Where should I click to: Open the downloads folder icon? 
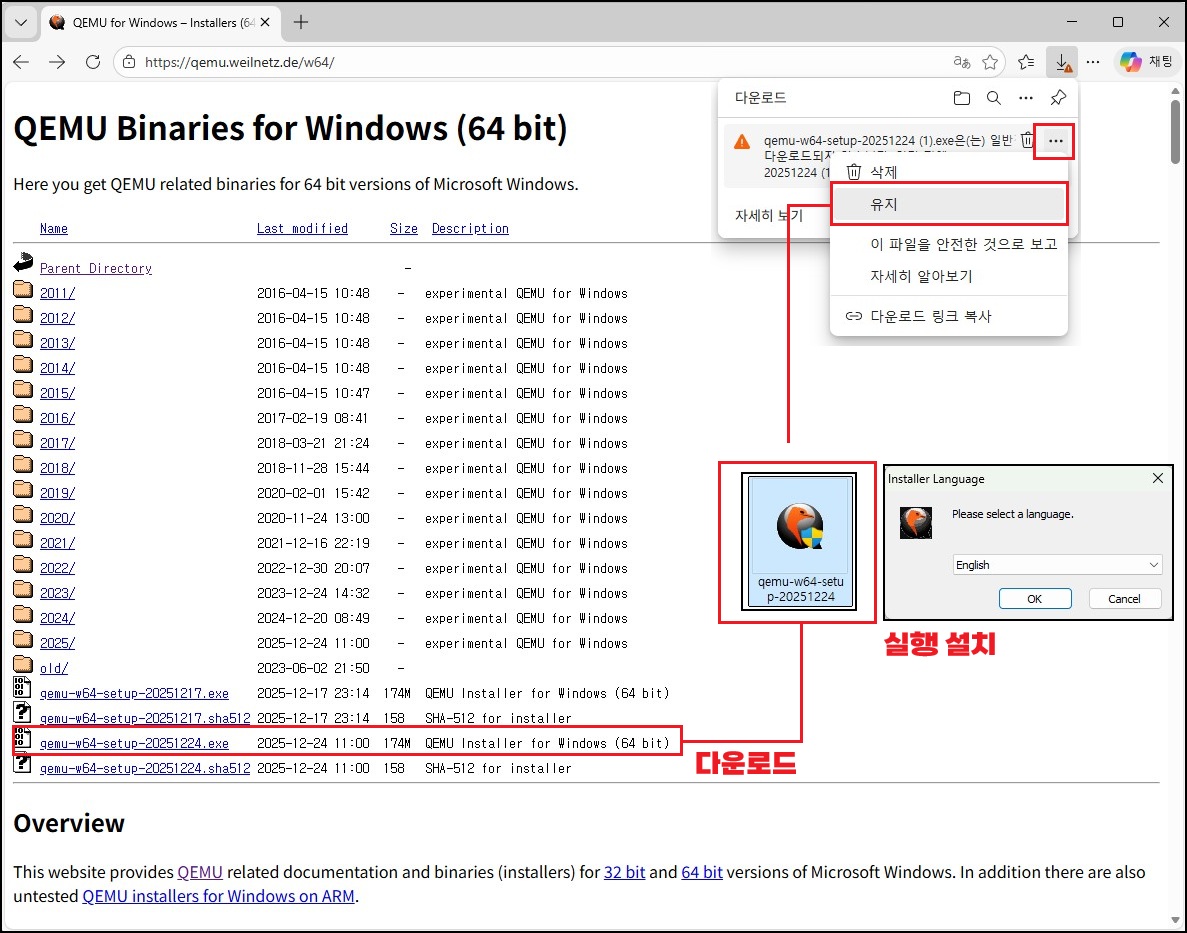click(961, 98)
